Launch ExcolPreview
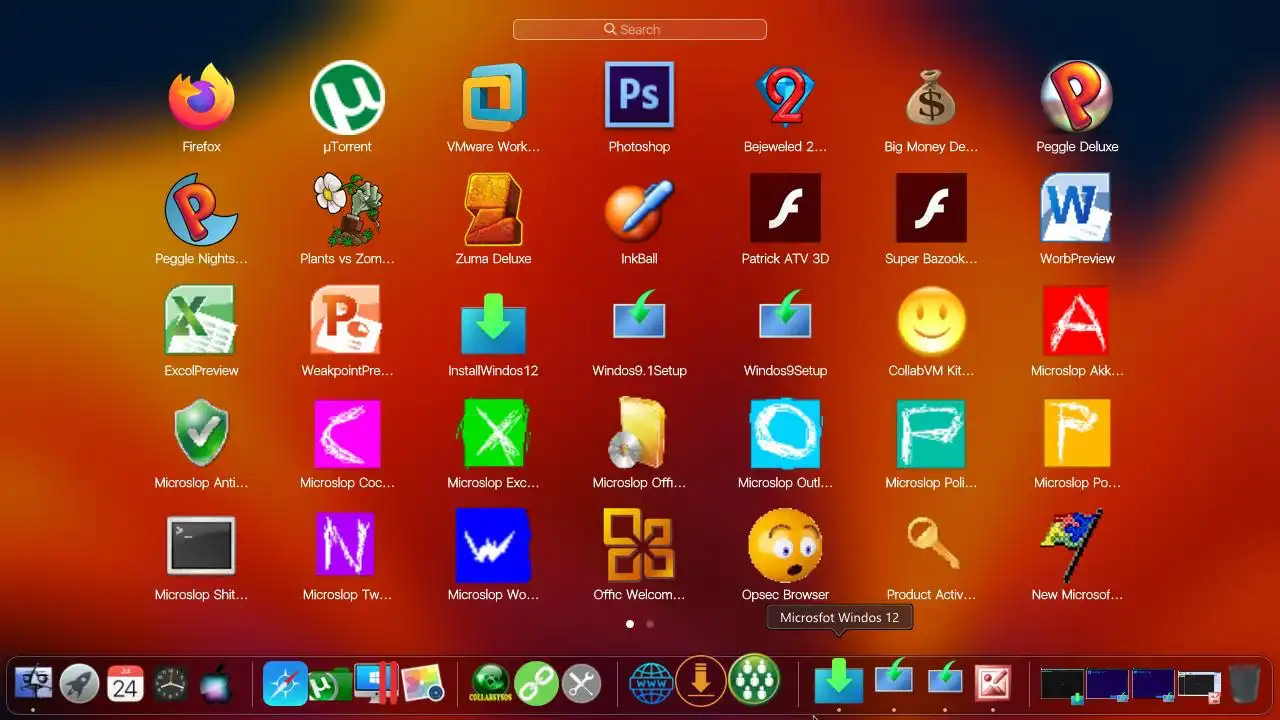Viewport: 1280px width, 720px height. point(201,320)
